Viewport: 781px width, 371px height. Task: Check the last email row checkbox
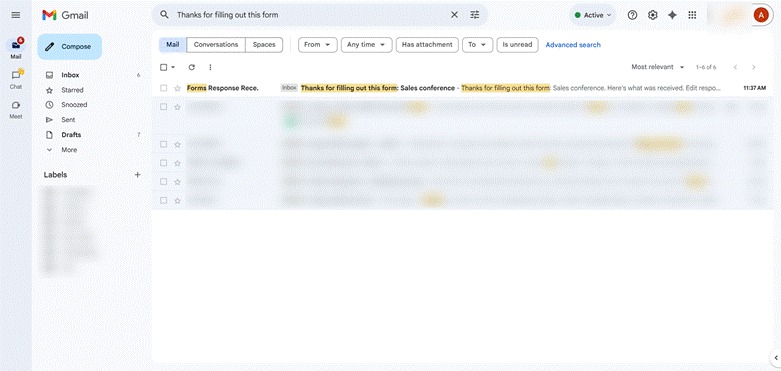click(x=163, y=200)
